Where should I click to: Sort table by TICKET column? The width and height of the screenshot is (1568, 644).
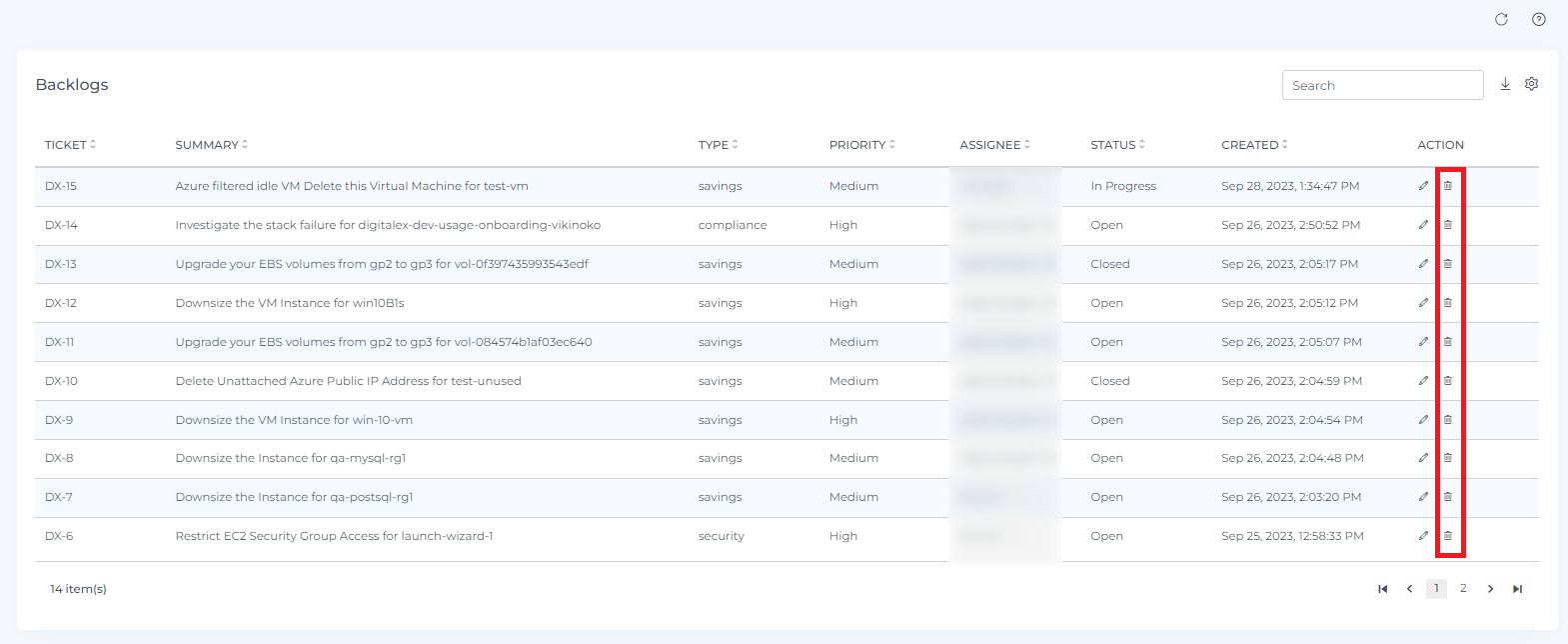click(70, 145)
